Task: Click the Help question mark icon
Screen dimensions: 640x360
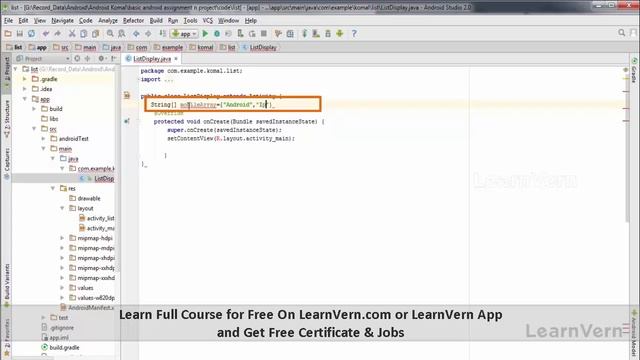Action: tap(354, 34)
